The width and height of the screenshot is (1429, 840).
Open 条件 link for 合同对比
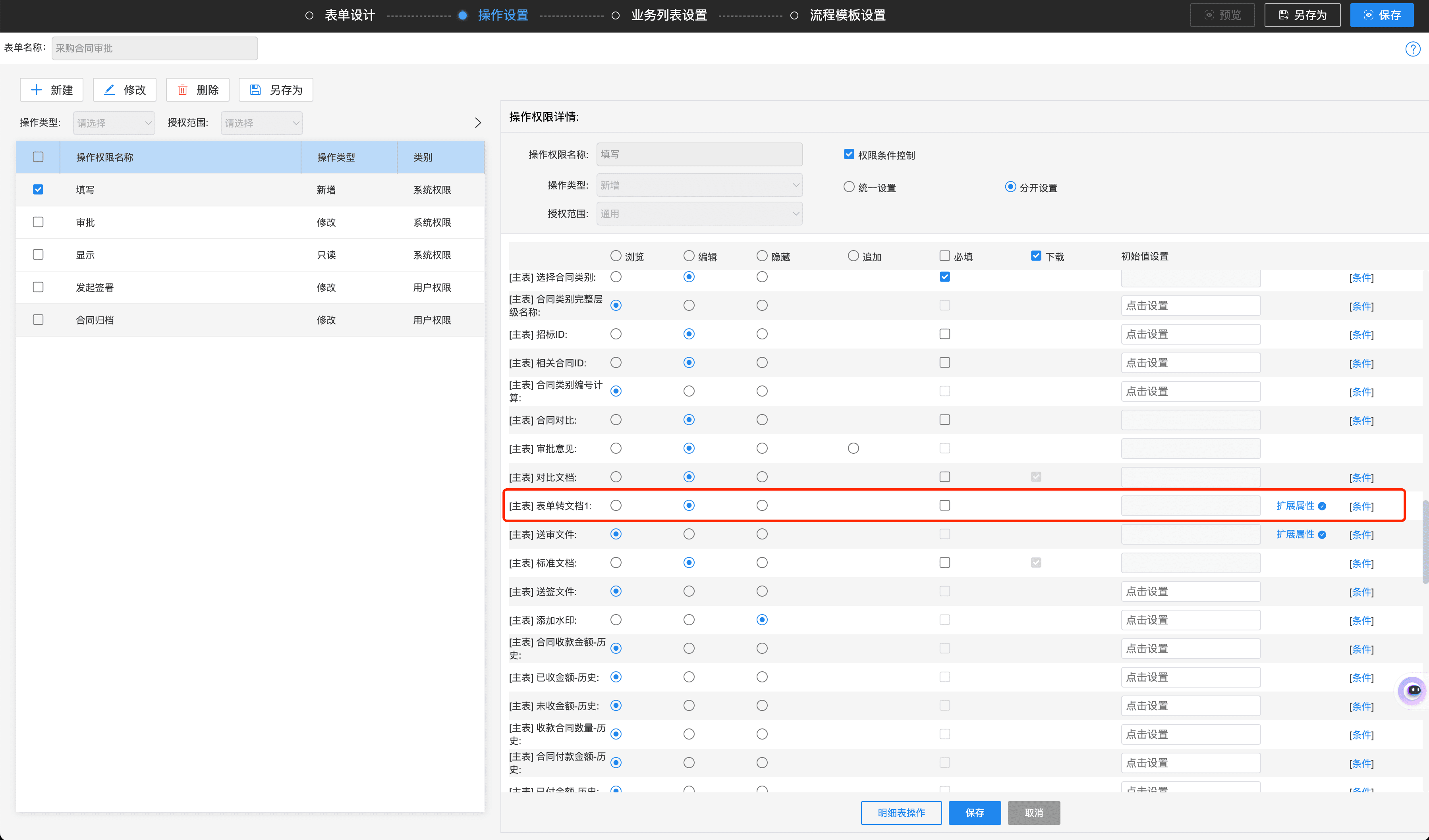coord(1361,420)
